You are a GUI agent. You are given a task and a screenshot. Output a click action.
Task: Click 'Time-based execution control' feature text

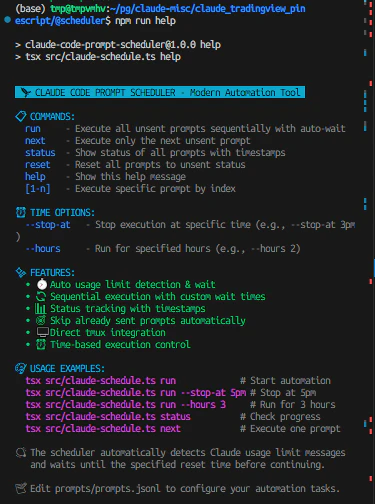(120, 344)
